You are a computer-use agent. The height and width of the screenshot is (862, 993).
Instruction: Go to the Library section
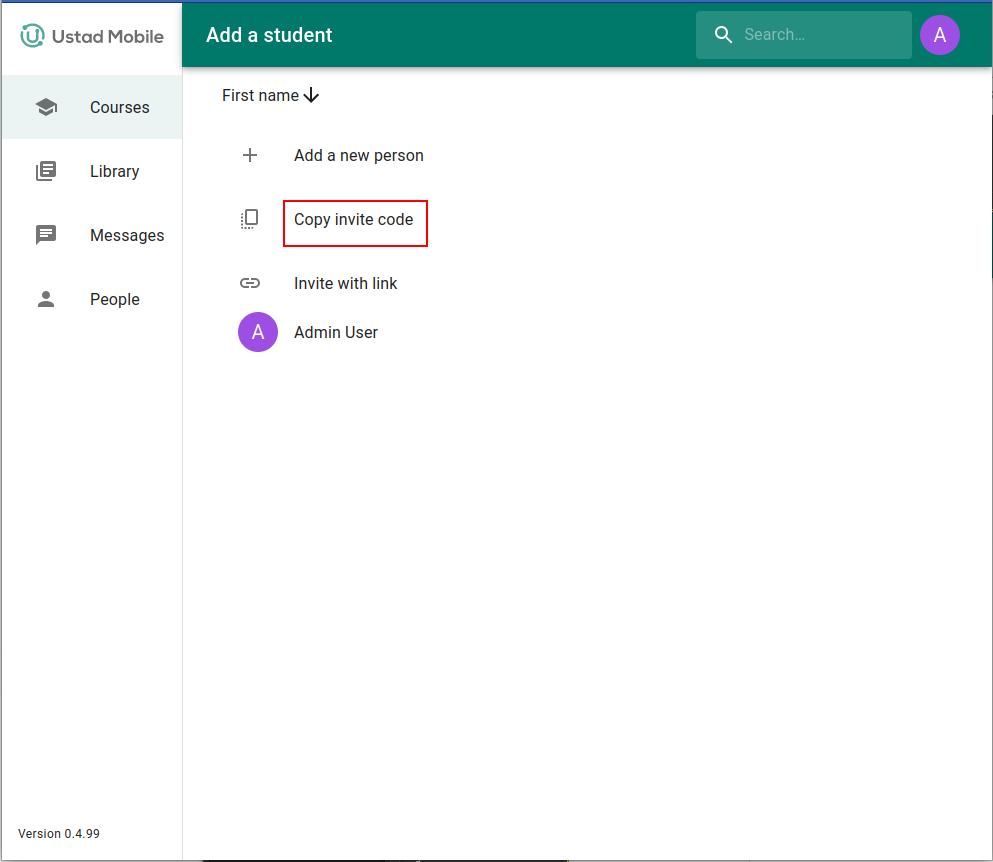point(114,171)
